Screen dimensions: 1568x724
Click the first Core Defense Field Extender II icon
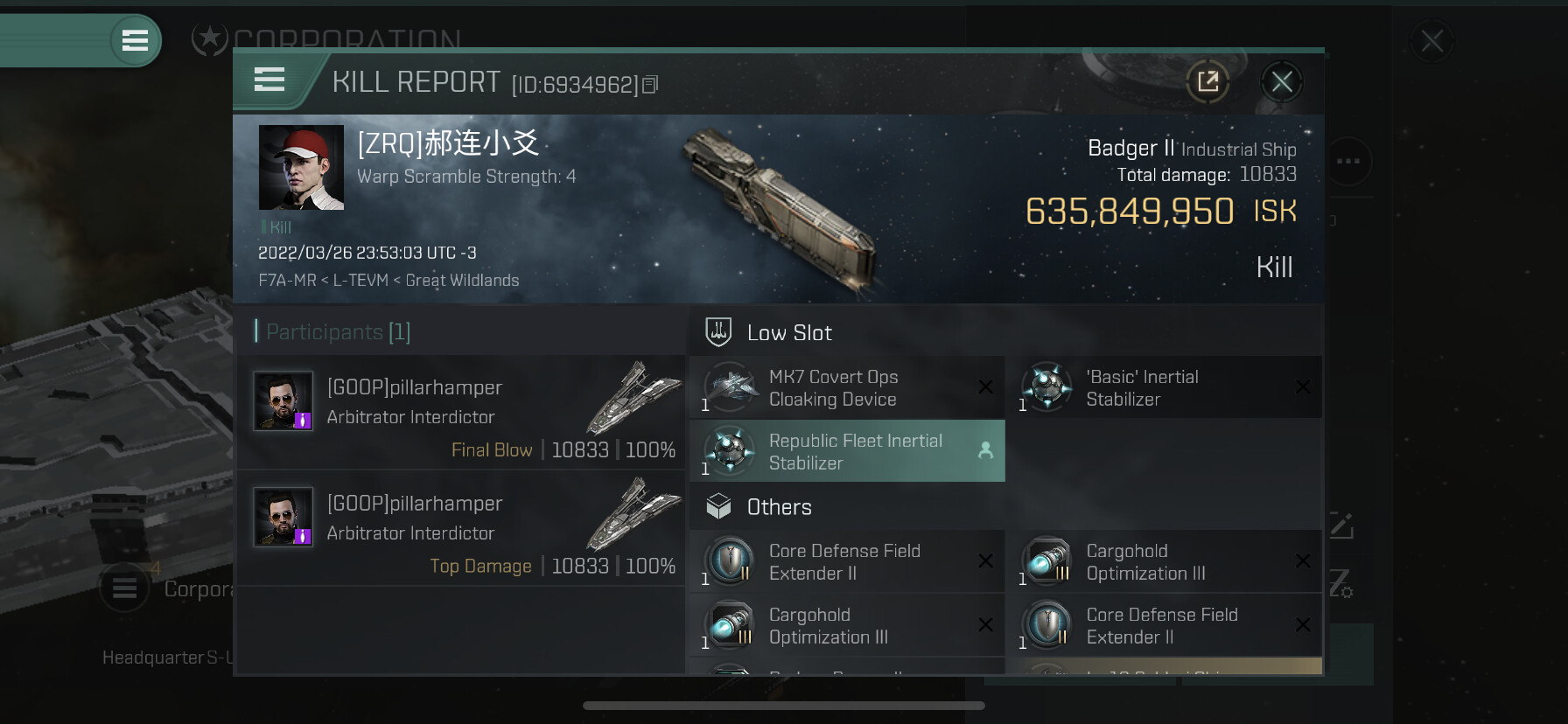(x=730, y=561)
